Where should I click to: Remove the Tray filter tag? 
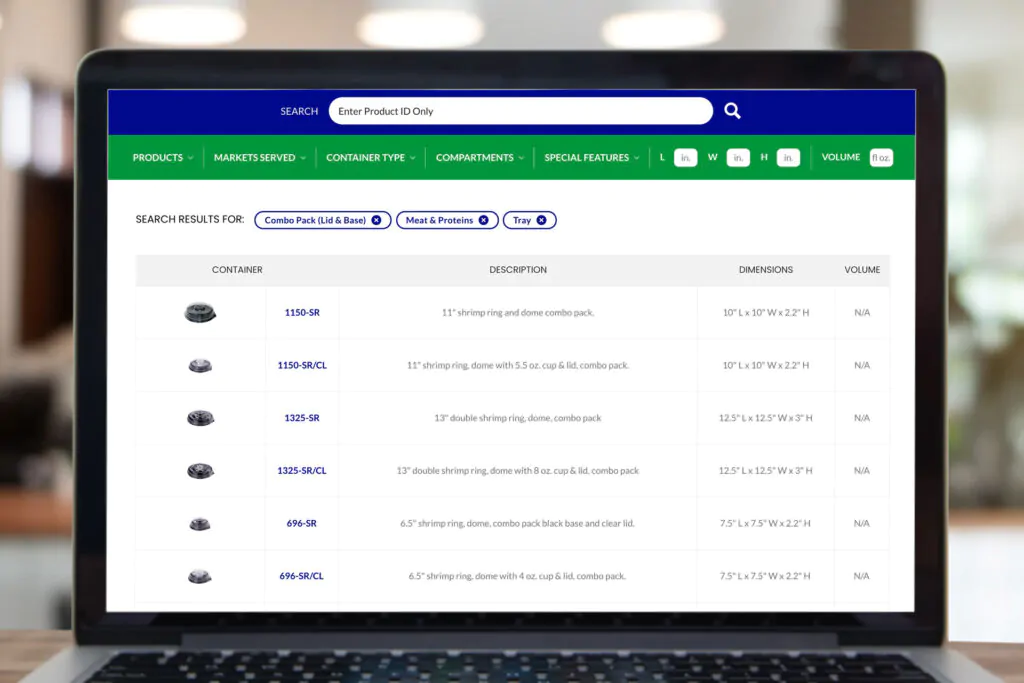click(x=541, y=220)
